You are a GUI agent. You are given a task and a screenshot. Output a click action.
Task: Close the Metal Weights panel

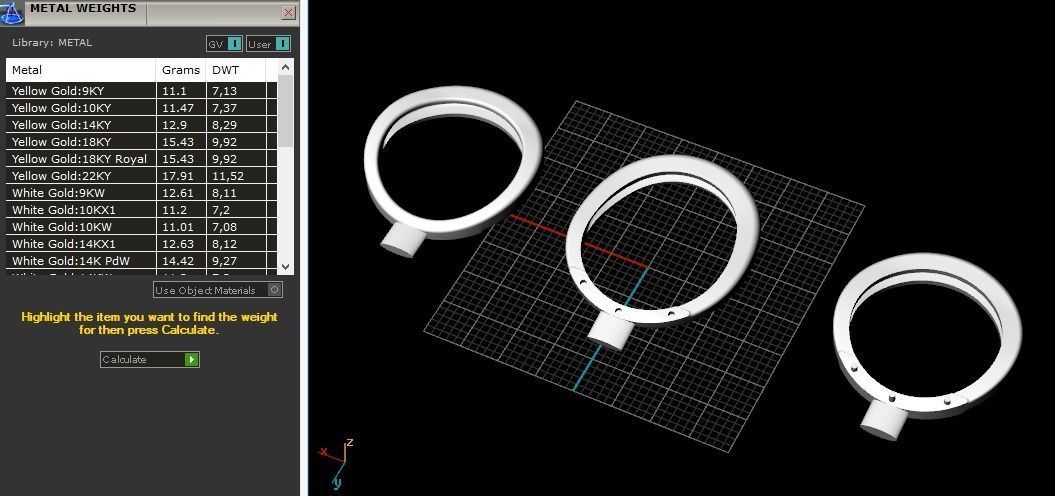click(289, 12)
